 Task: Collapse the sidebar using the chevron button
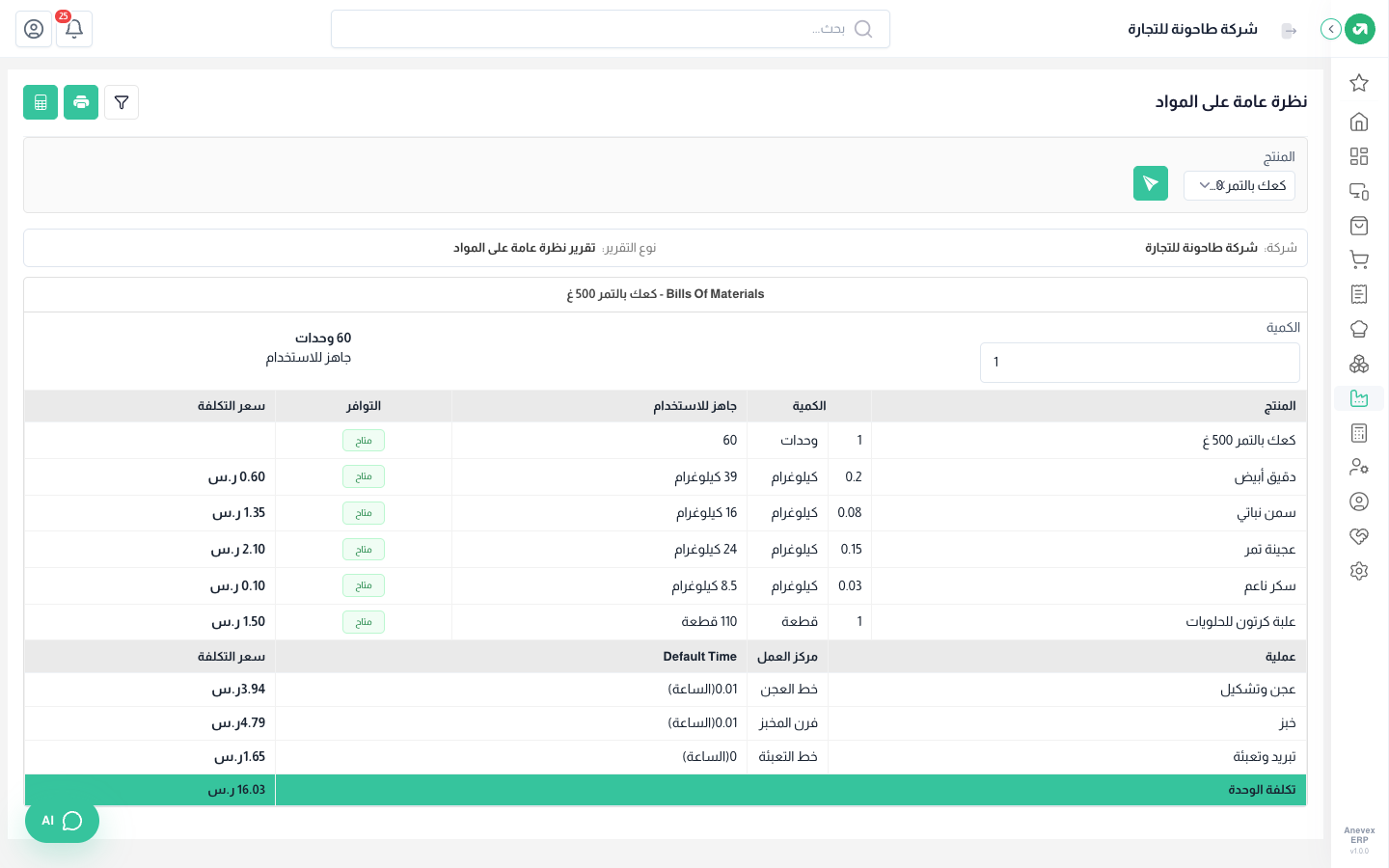1331,29
